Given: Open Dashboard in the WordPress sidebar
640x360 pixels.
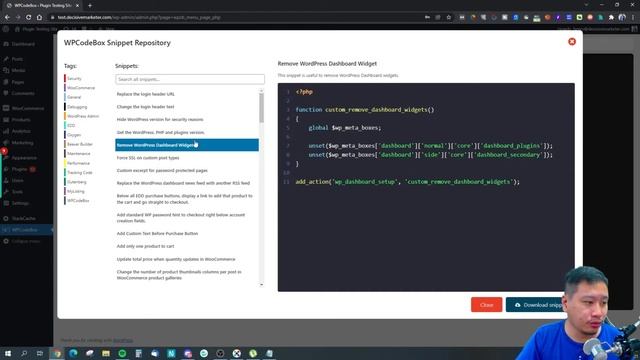Looking at the screenshot, I should (x=23, y=44).
